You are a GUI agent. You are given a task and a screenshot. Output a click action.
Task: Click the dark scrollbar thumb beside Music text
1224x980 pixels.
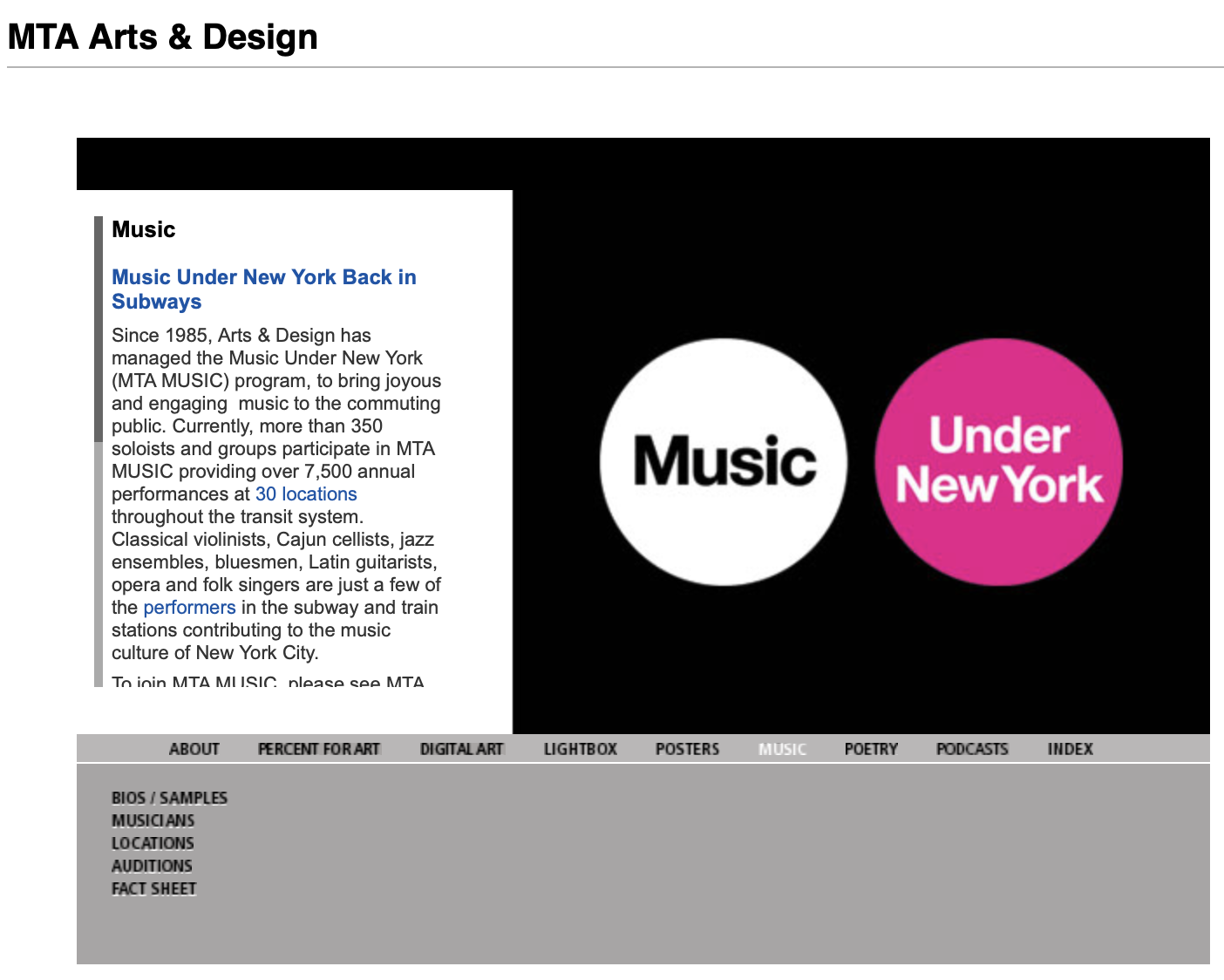coord(99,330)
